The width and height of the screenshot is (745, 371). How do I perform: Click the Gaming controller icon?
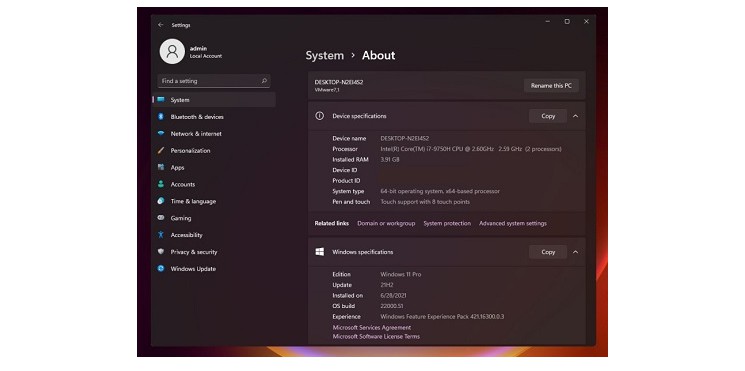(x=161, y=218)
